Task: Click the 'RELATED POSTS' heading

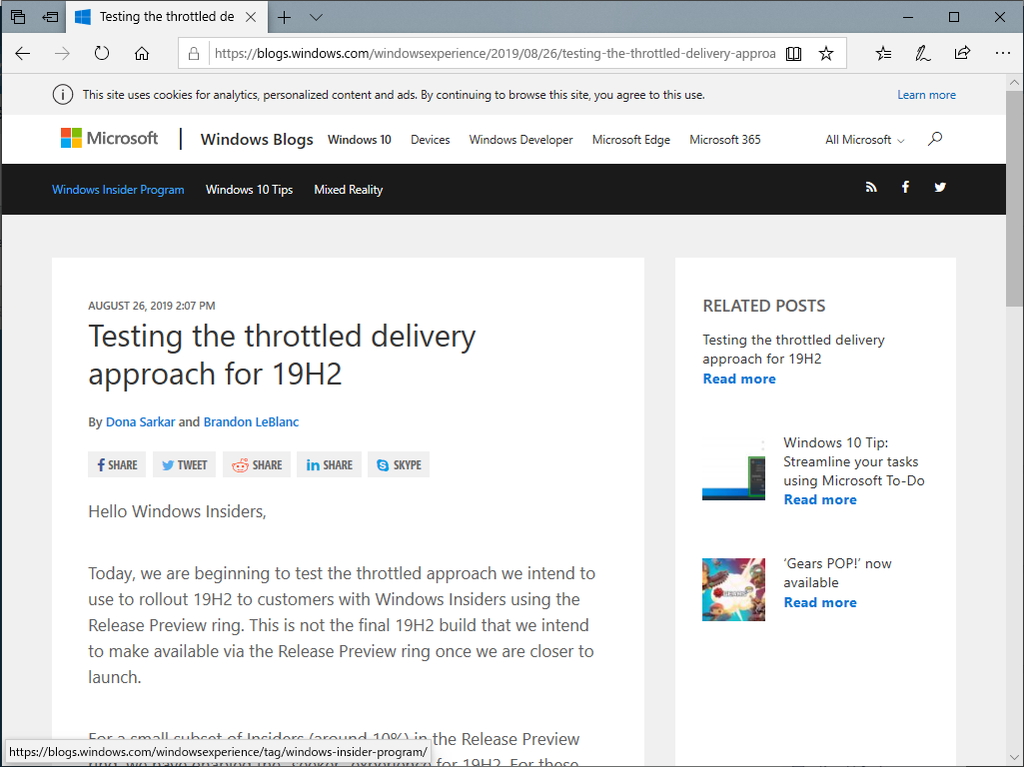Action: pos(764,306)
